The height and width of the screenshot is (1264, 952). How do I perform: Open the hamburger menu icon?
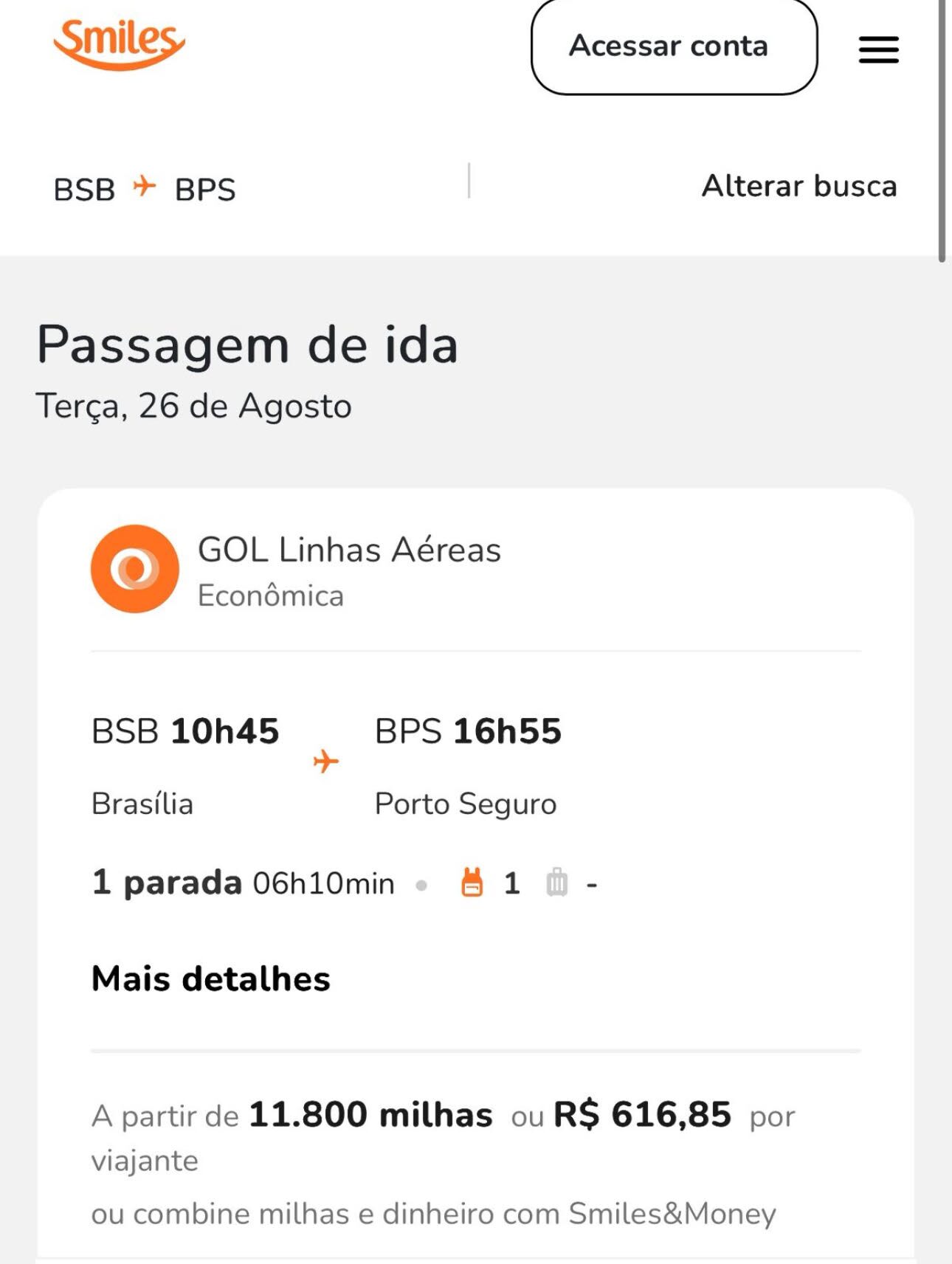pos(878,50)
